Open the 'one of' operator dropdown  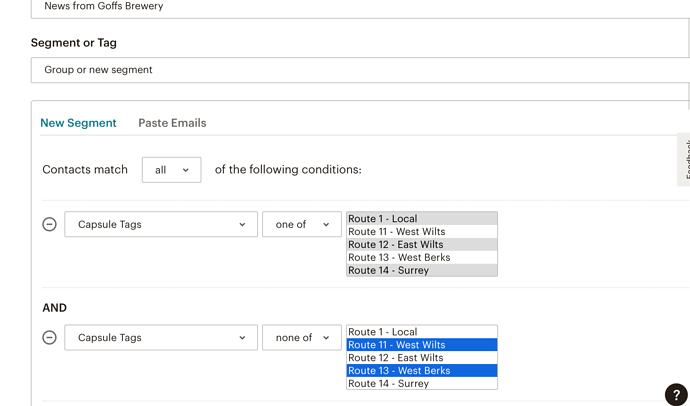(x=302, y=224)
